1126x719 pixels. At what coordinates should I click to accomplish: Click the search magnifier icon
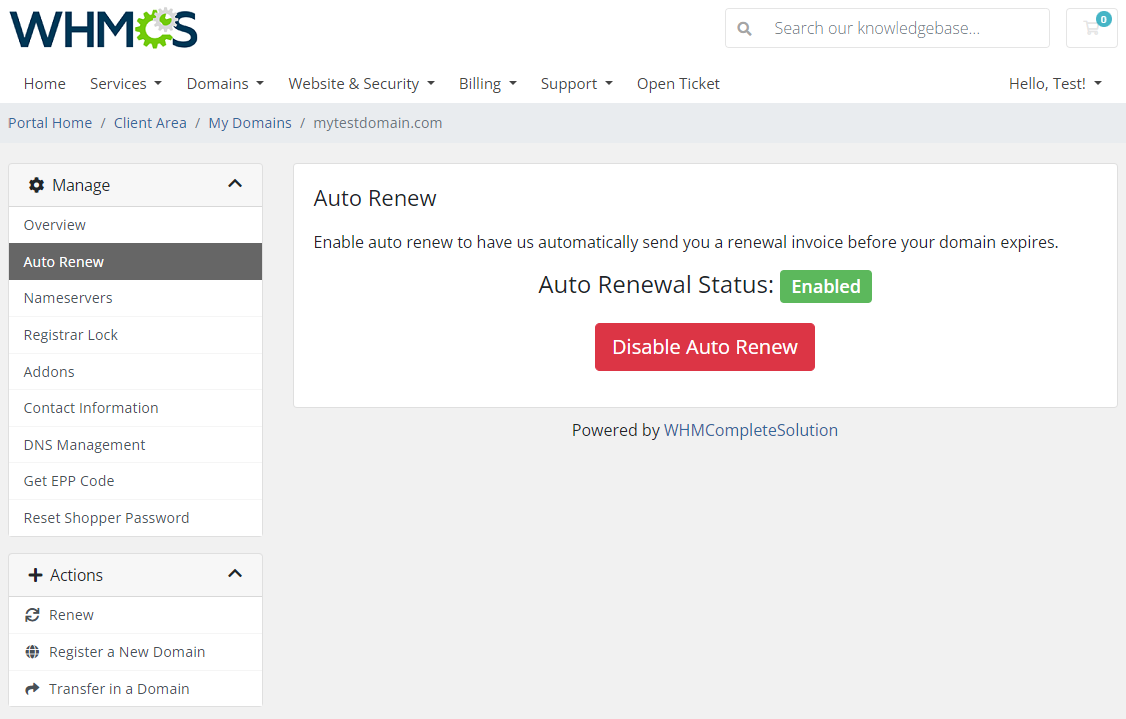point(744,28)
